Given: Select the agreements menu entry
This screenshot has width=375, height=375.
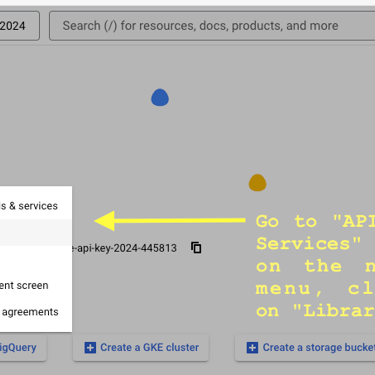Looking at the screenshot, I should point(36,312).
